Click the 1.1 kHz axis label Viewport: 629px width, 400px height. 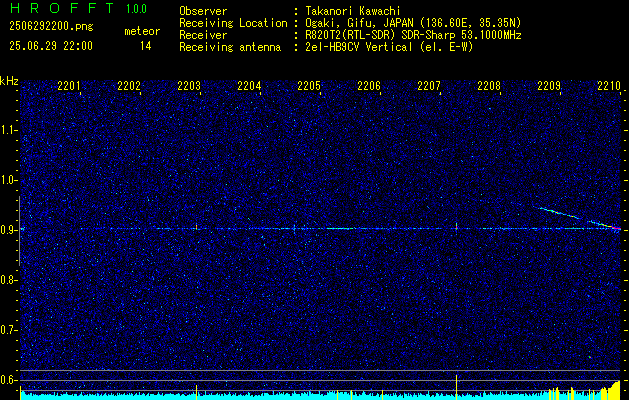(9, 130)
